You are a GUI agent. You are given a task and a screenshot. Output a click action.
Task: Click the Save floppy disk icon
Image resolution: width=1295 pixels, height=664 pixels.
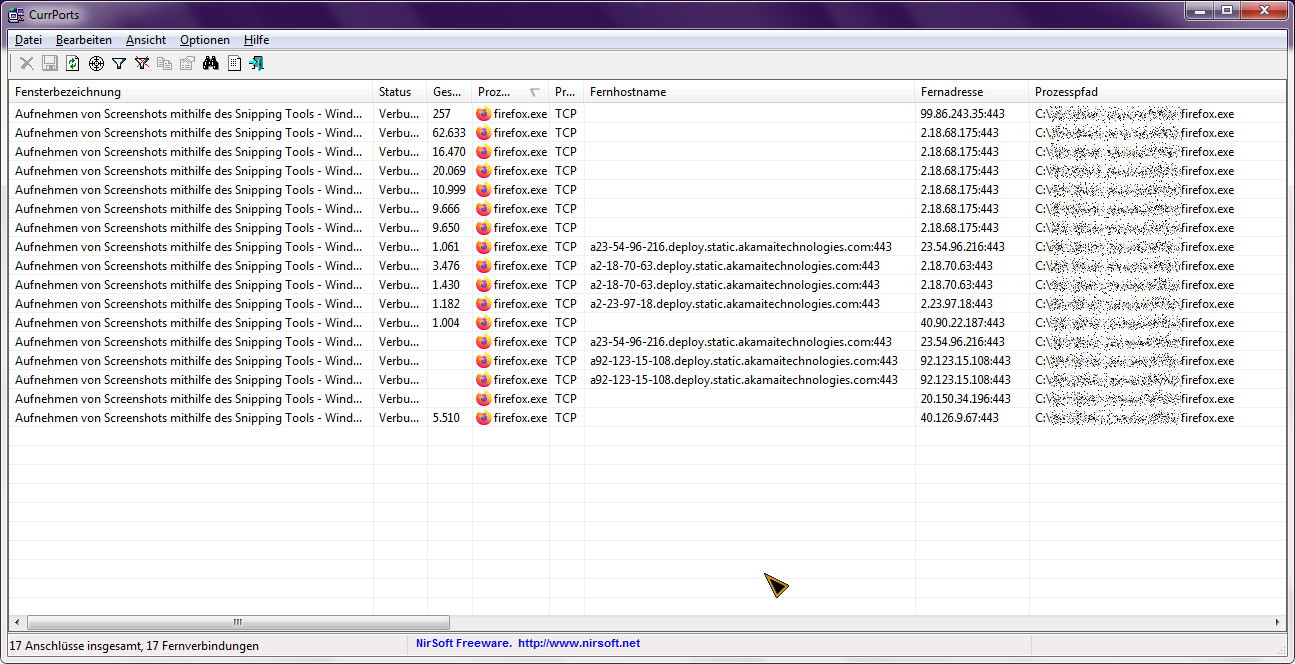coord(50,64)
